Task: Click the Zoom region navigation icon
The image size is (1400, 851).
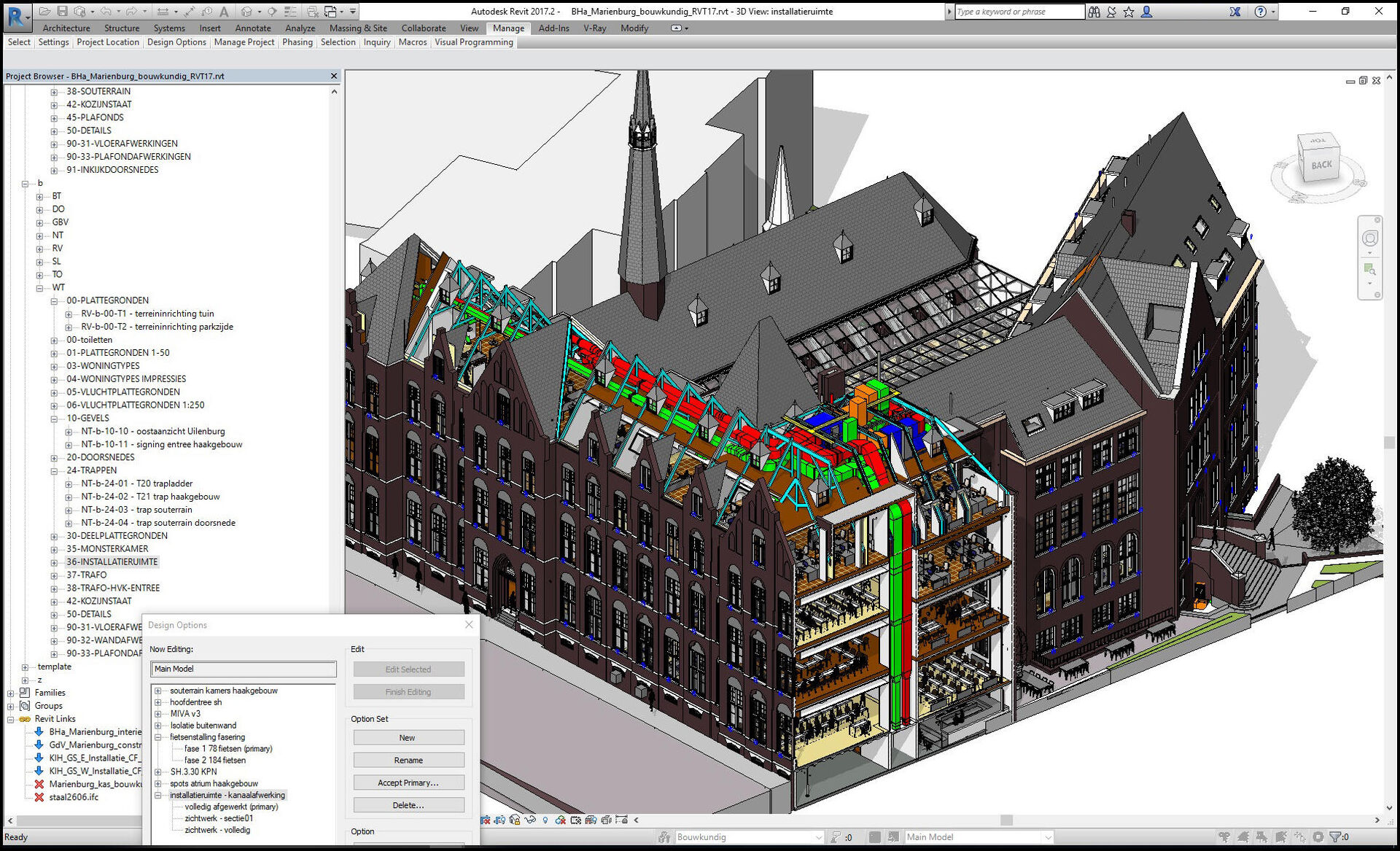Action: click(x=1369, y=269)
